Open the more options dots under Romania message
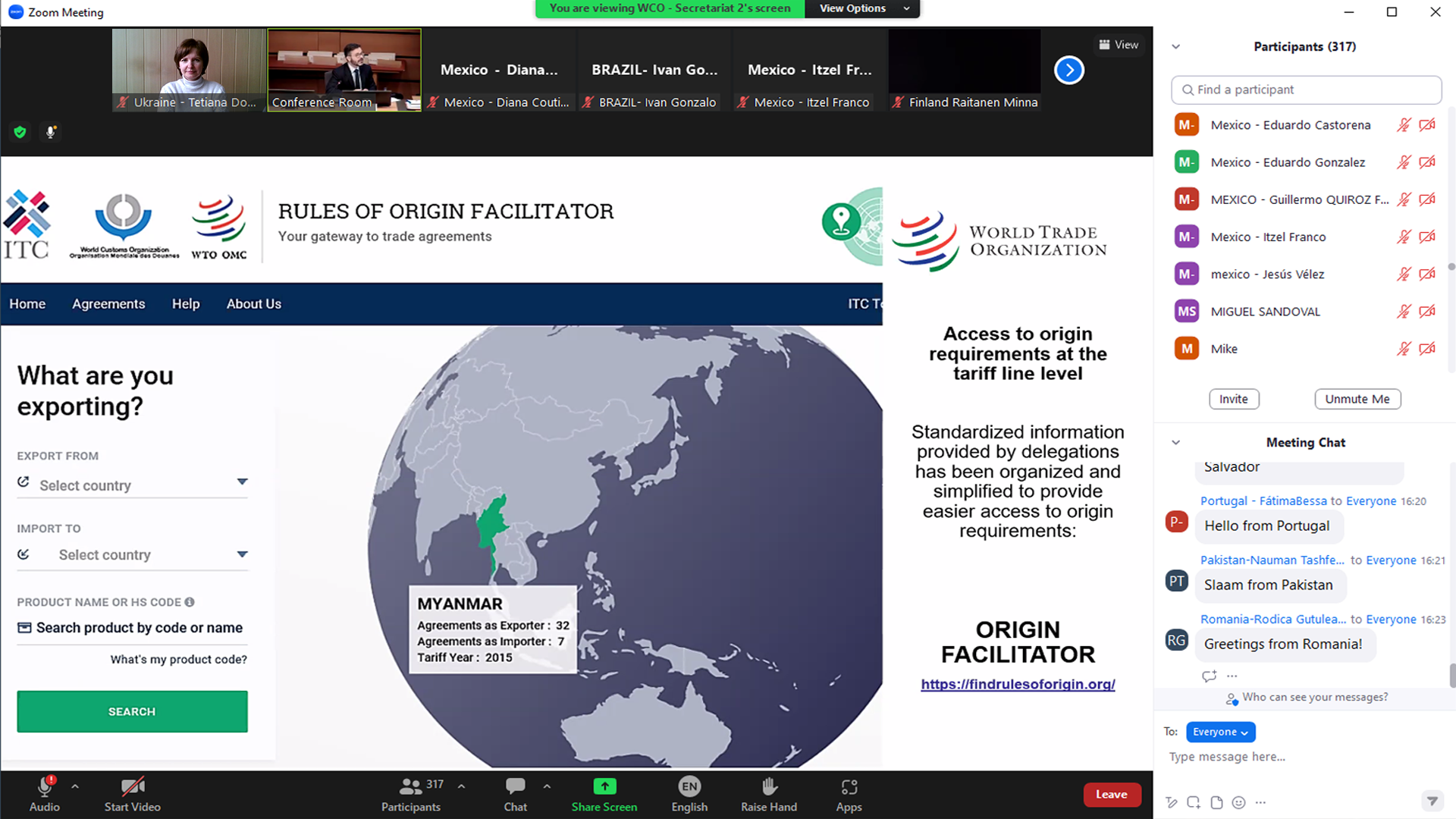Image resolution: width=1456 pixels, height=819 pixels. click(1232, 676)
